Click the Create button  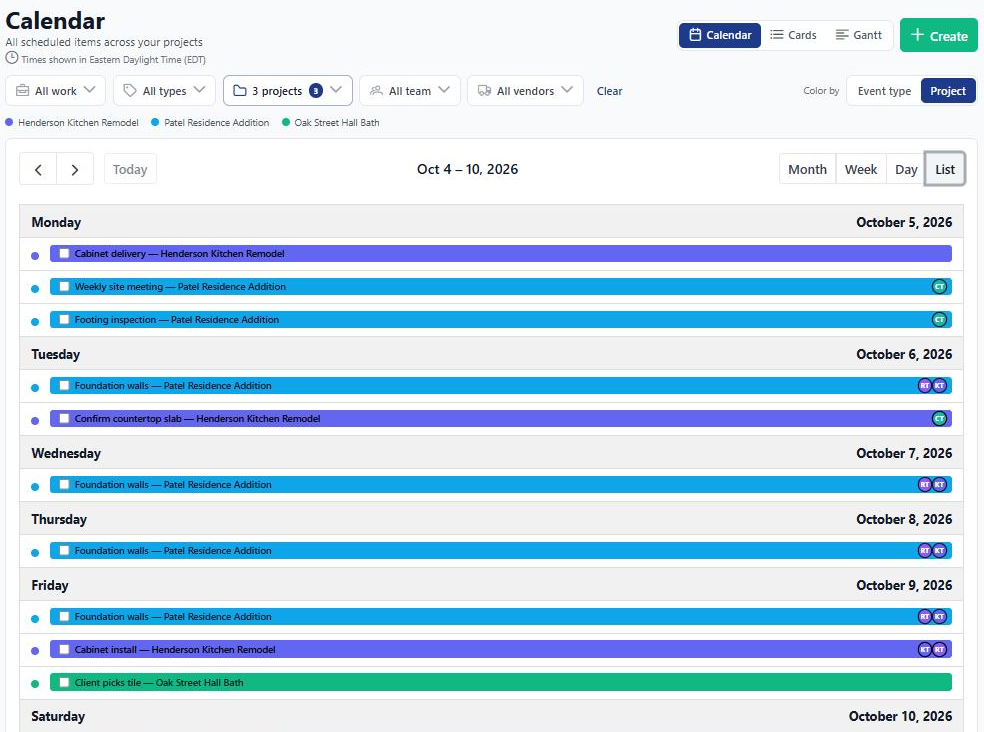tap(939, 35)
